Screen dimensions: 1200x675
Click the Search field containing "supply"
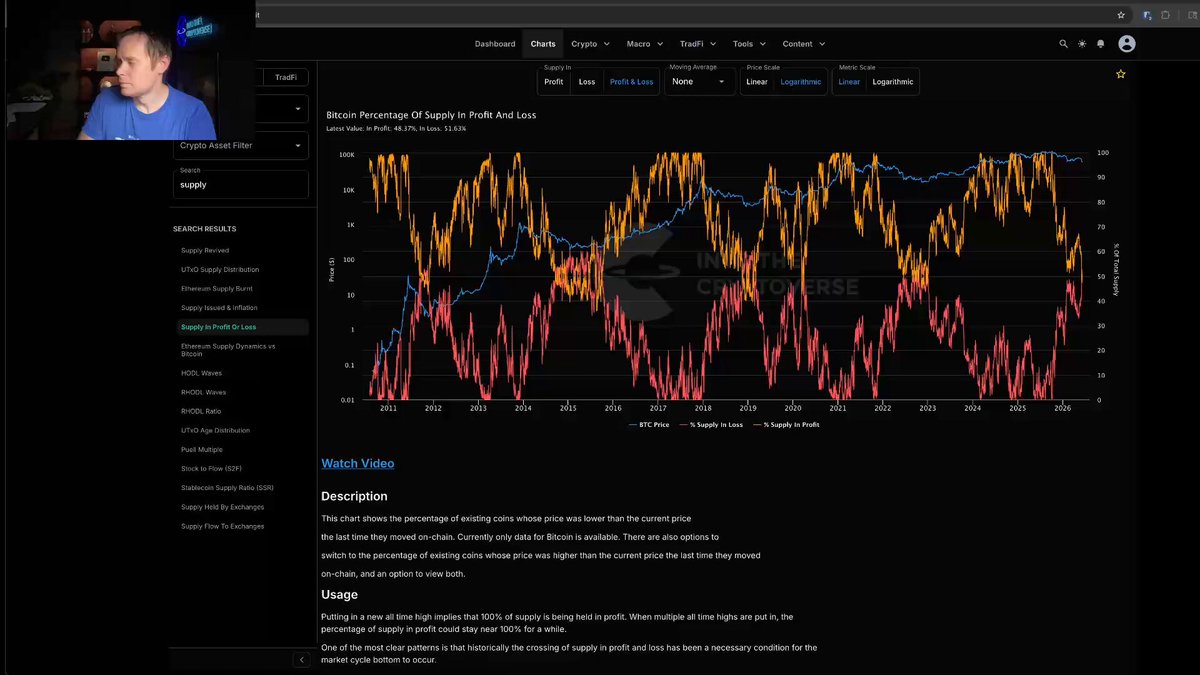point(241,184)
